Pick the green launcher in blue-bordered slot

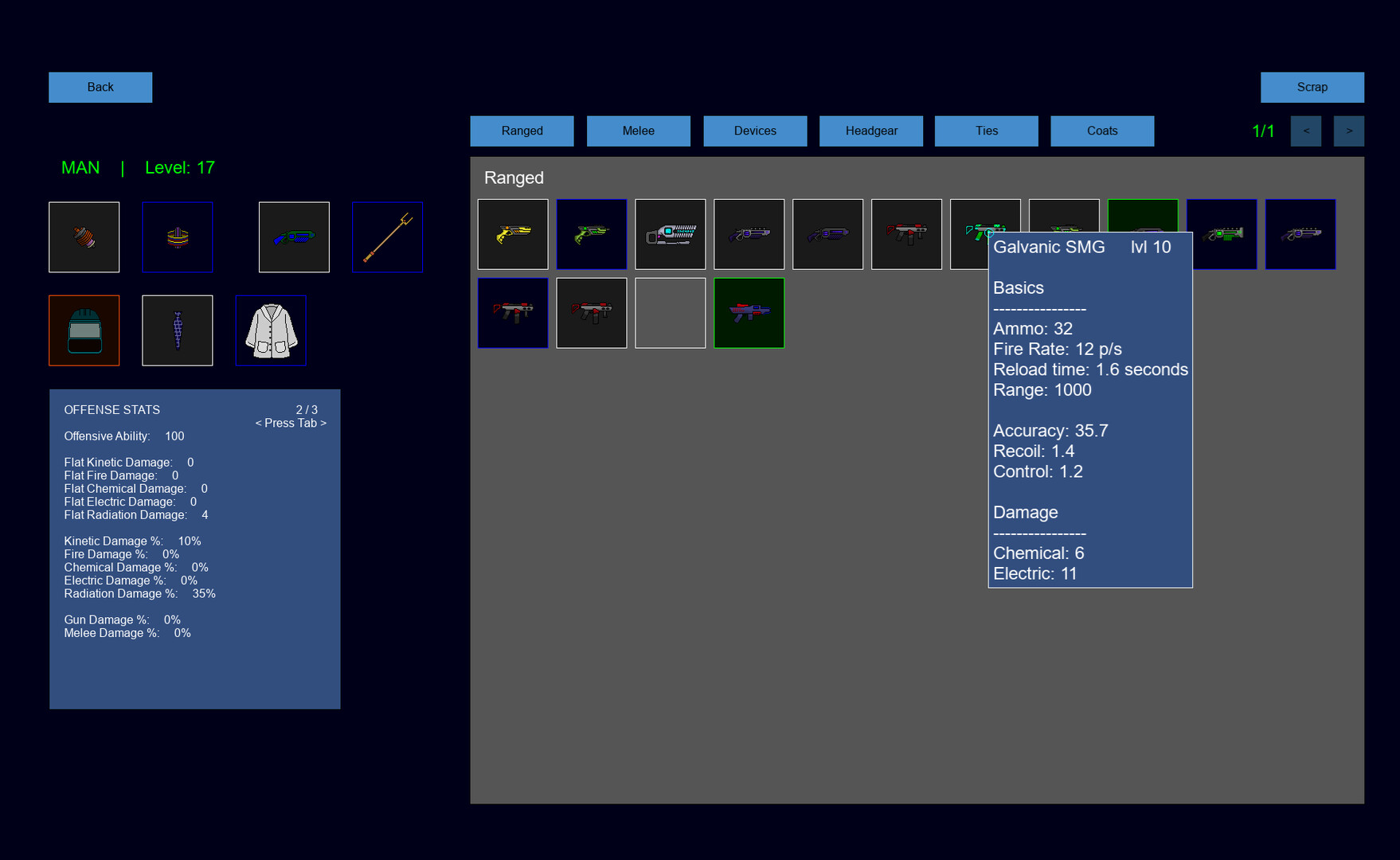(1222, 234)
